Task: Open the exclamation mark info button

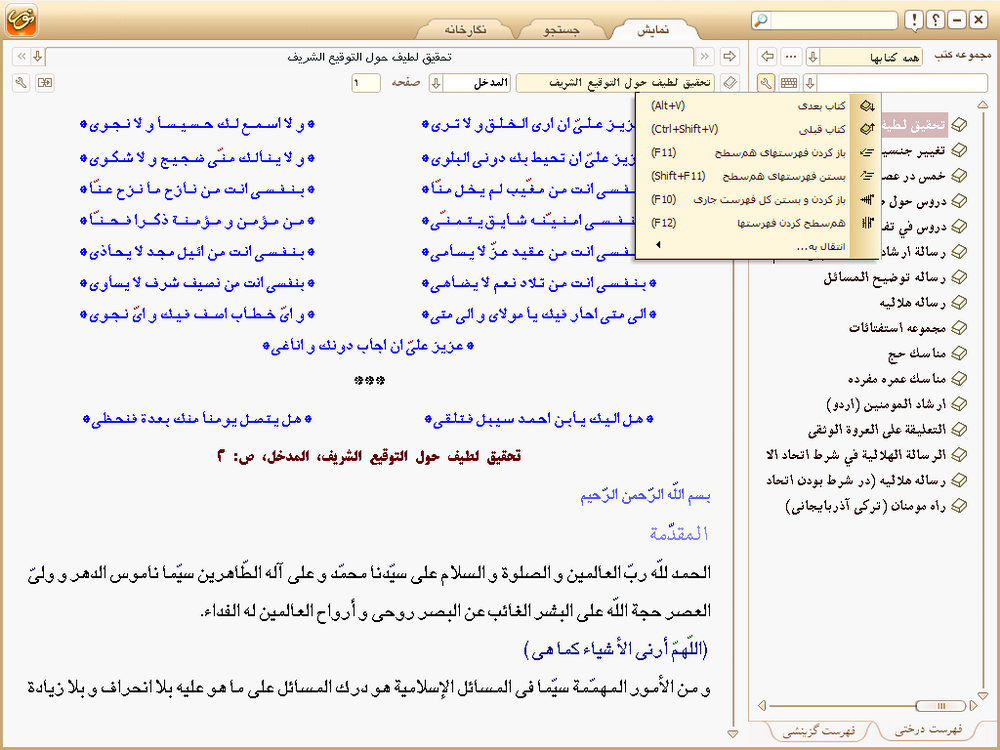Action: point(914,20)
